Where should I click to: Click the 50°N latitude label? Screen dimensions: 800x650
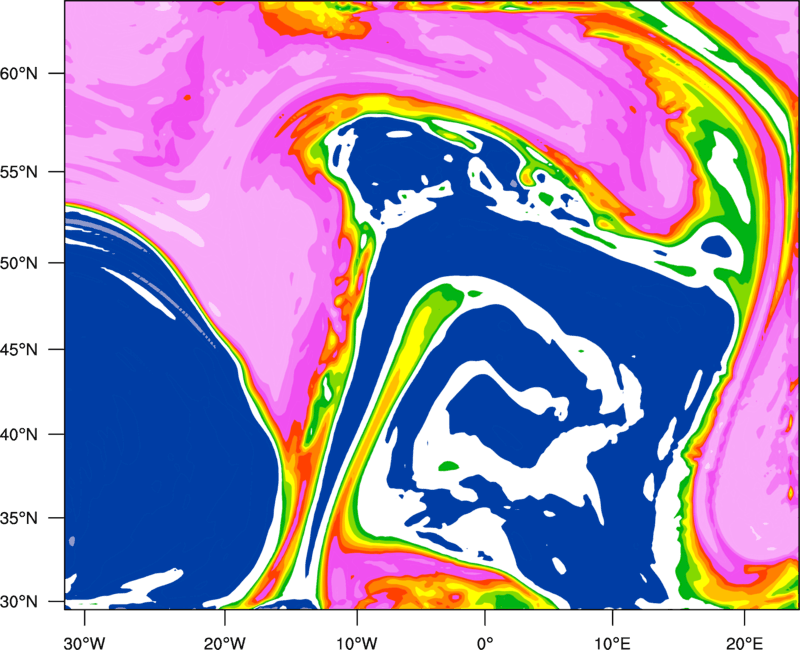pos(19,263)
